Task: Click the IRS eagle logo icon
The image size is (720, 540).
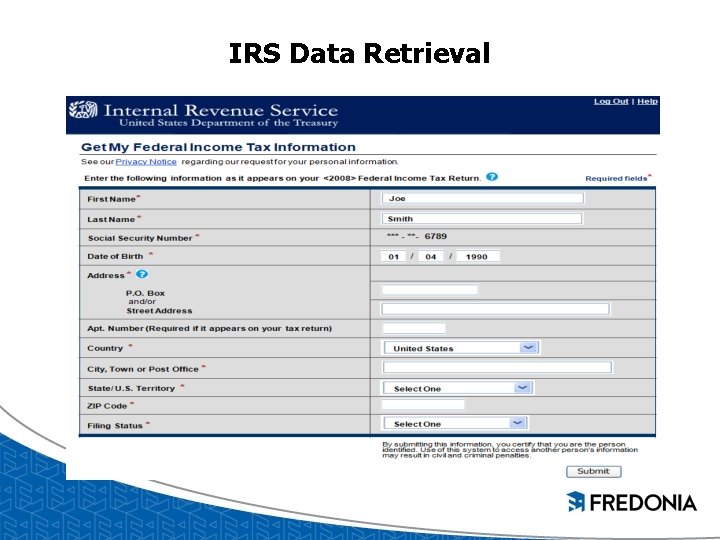Action: point(83,110)
